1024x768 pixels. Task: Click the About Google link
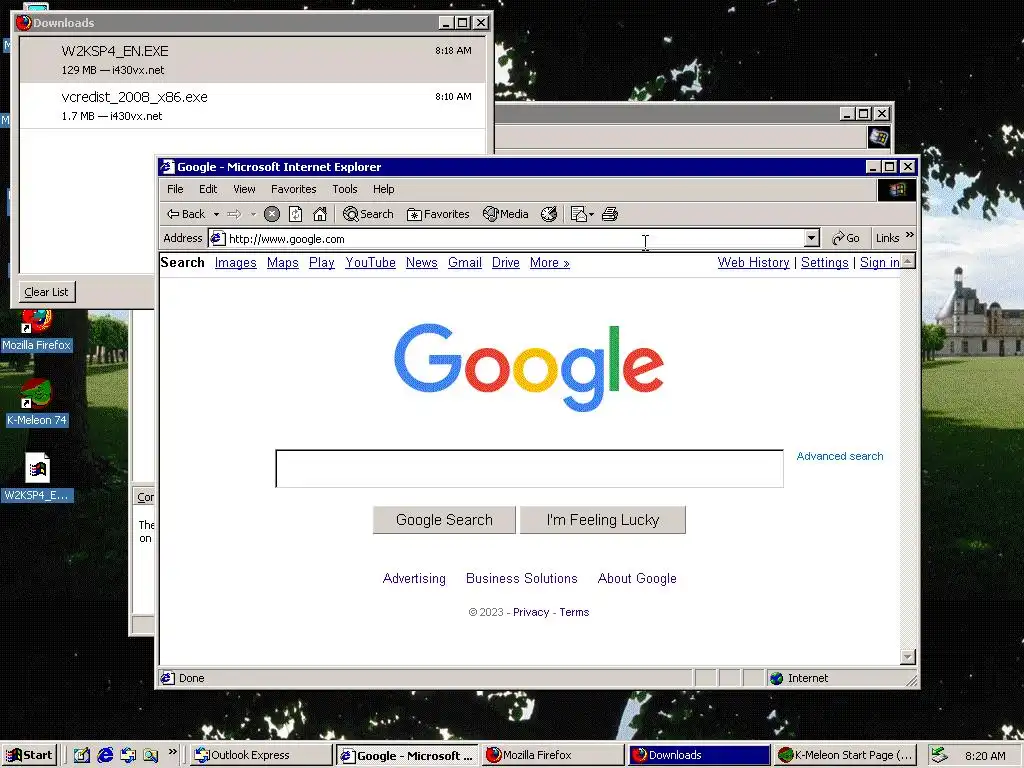[x=637, y=579]
